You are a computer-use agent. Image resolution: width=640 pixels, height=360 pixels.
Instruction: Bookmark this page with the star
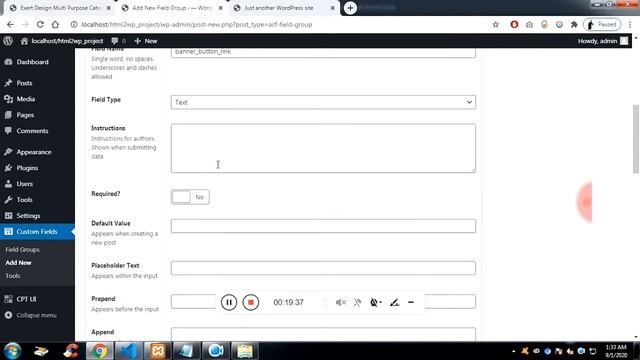pyautogui.click(x=496, y=24)
